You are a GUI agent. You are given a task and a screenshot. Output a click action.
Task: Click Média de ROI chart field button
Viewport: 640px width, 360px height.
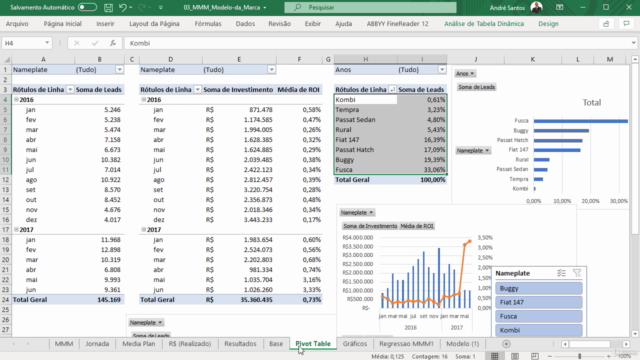point(417,226)
